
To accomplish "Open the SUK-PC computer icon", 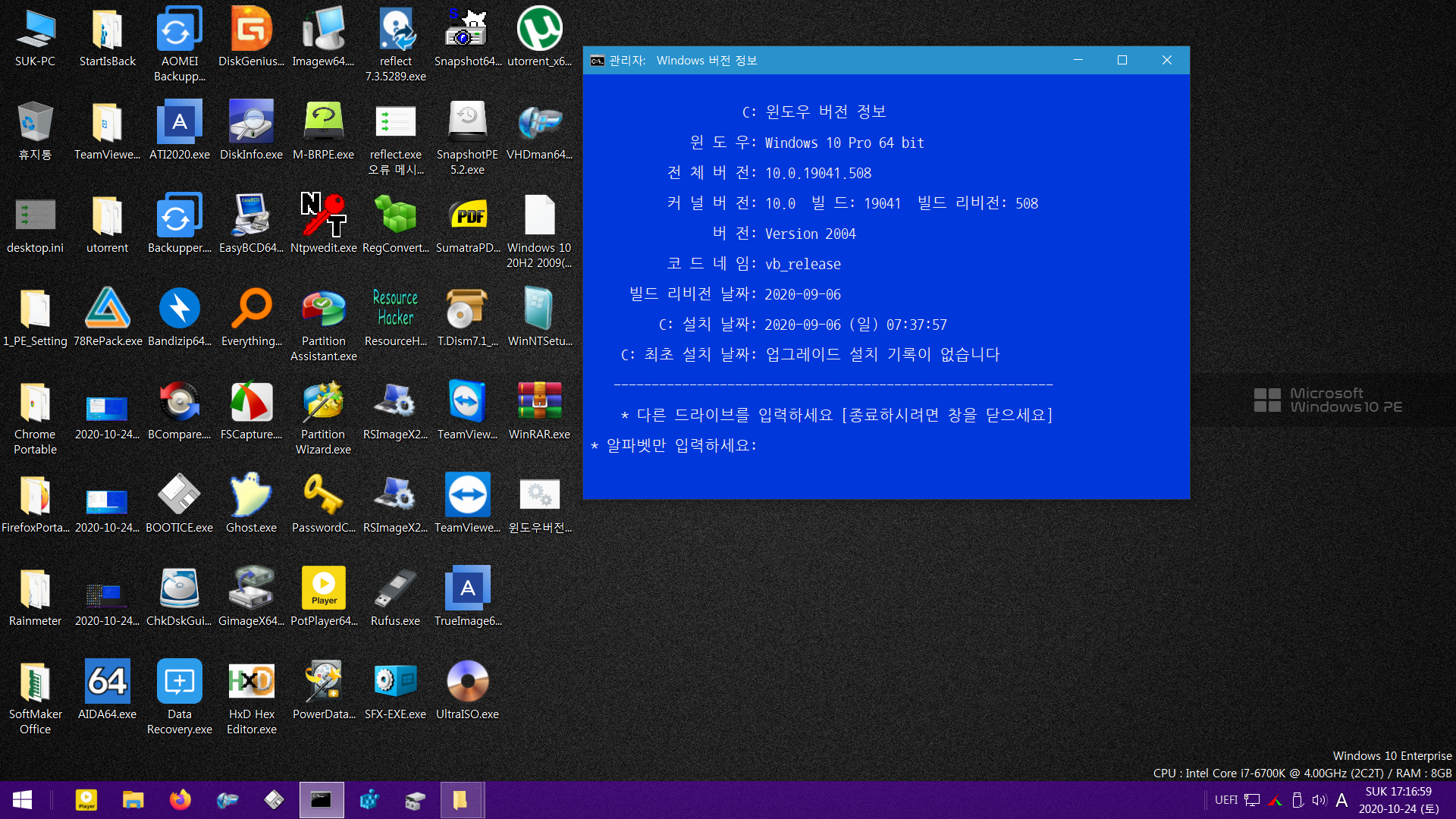I will coord(35,38).
